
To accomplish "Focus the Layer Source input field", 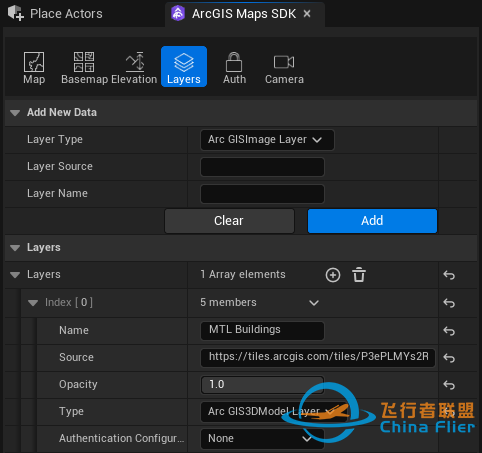I will (262, 167).
